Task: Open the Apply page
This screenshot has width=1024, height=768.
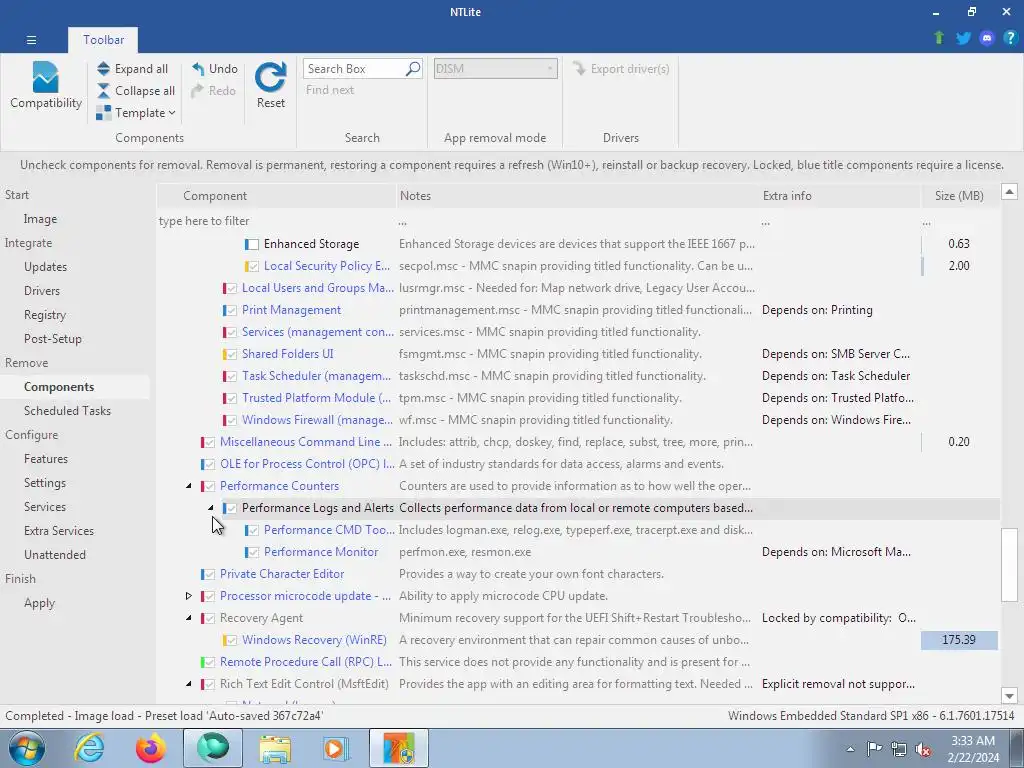Action: click(40, 603)
